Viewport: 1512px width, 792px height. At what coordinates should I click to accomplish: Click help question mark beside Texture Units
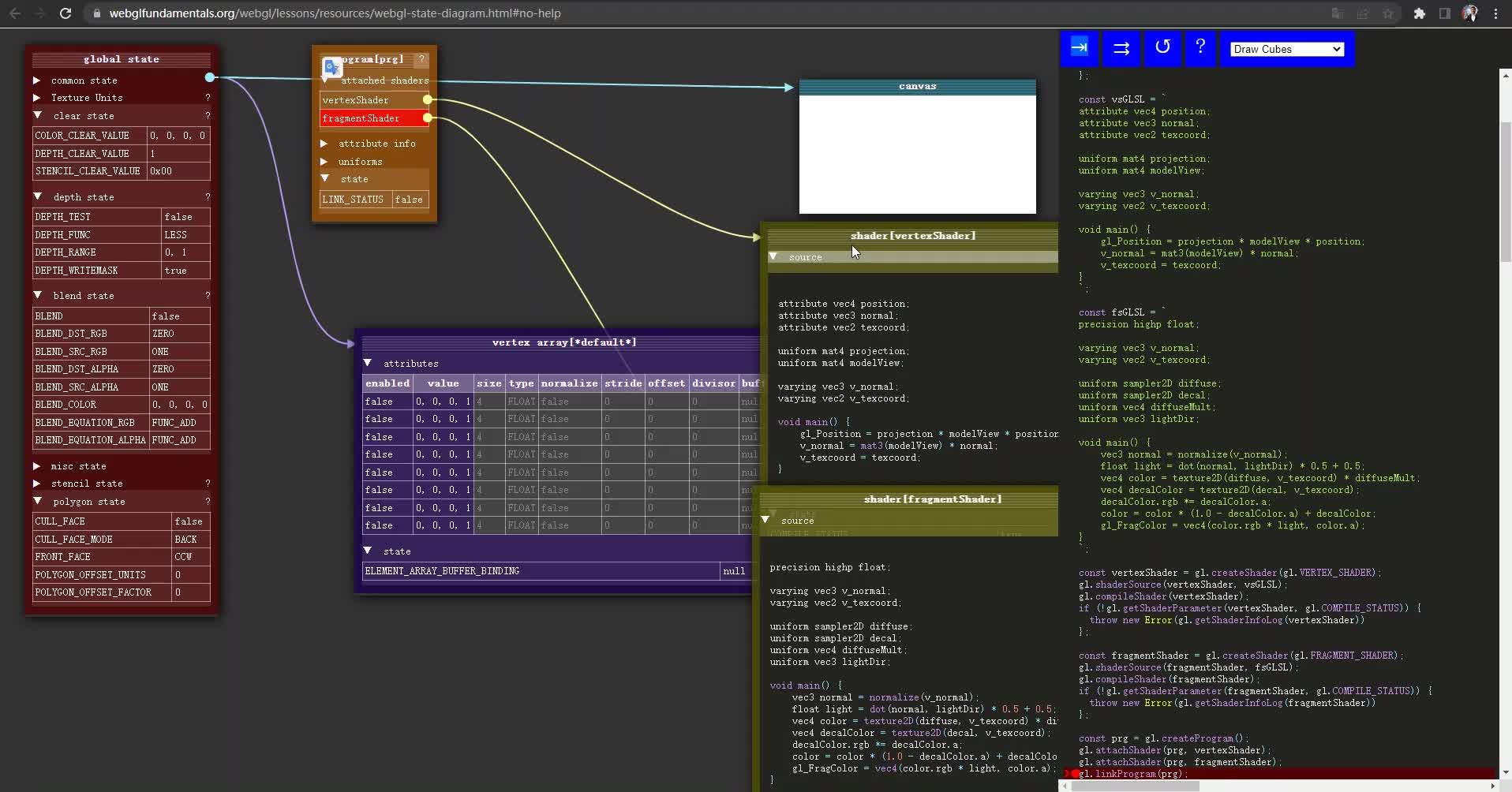pyautogui.click(x=208, y=98)
